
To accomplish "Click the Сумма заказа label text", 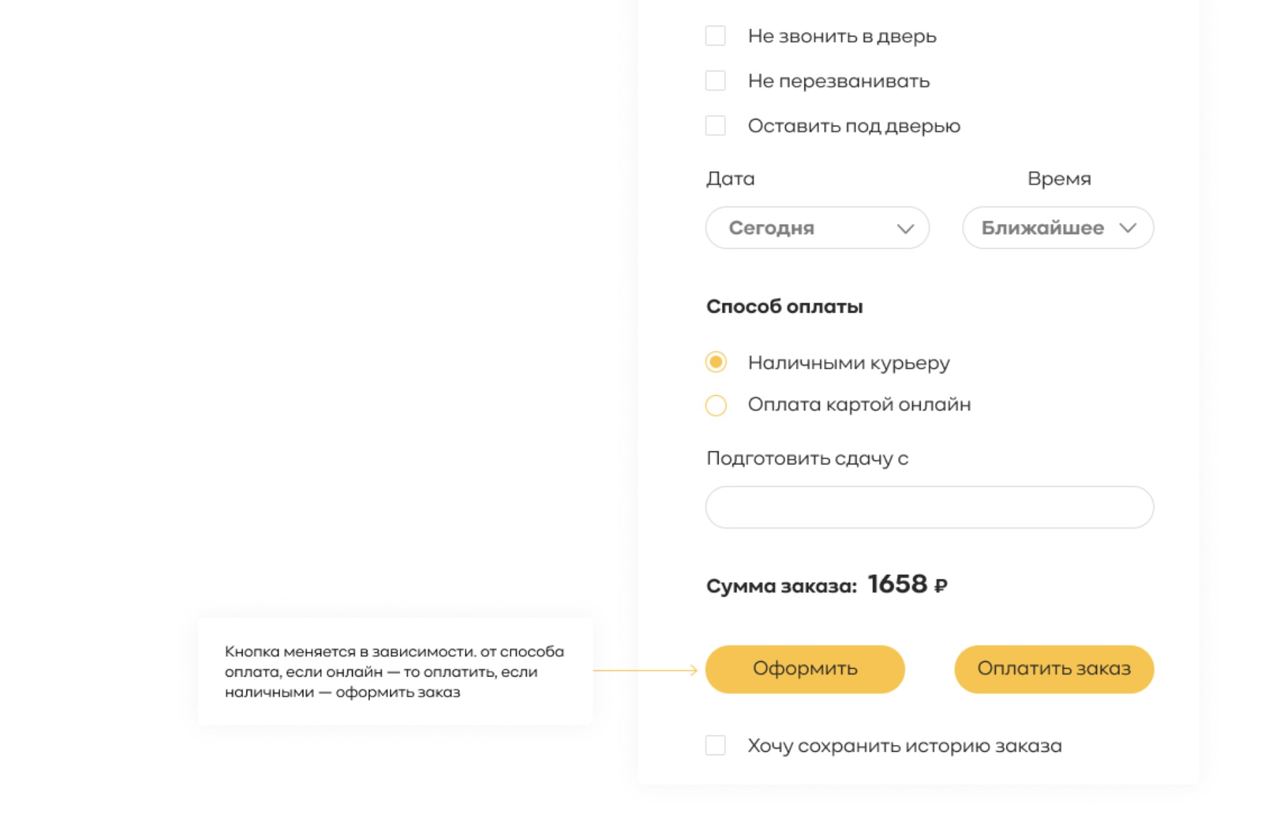I will tap(782, 587).
